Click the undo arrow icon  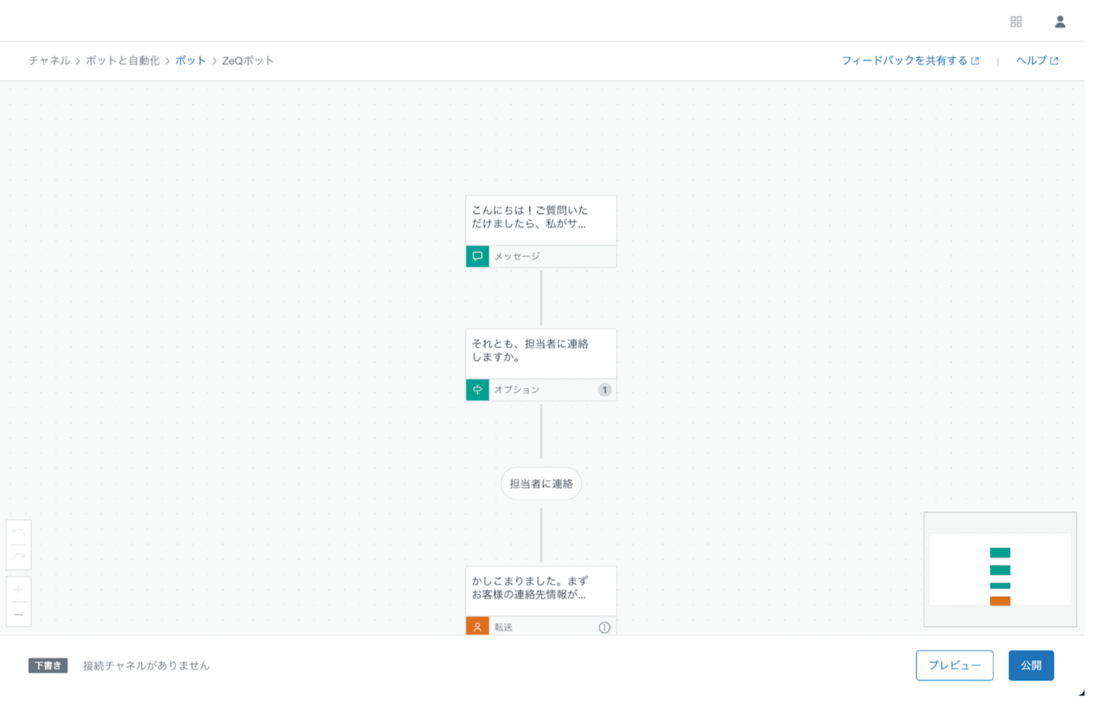point(18,533)
